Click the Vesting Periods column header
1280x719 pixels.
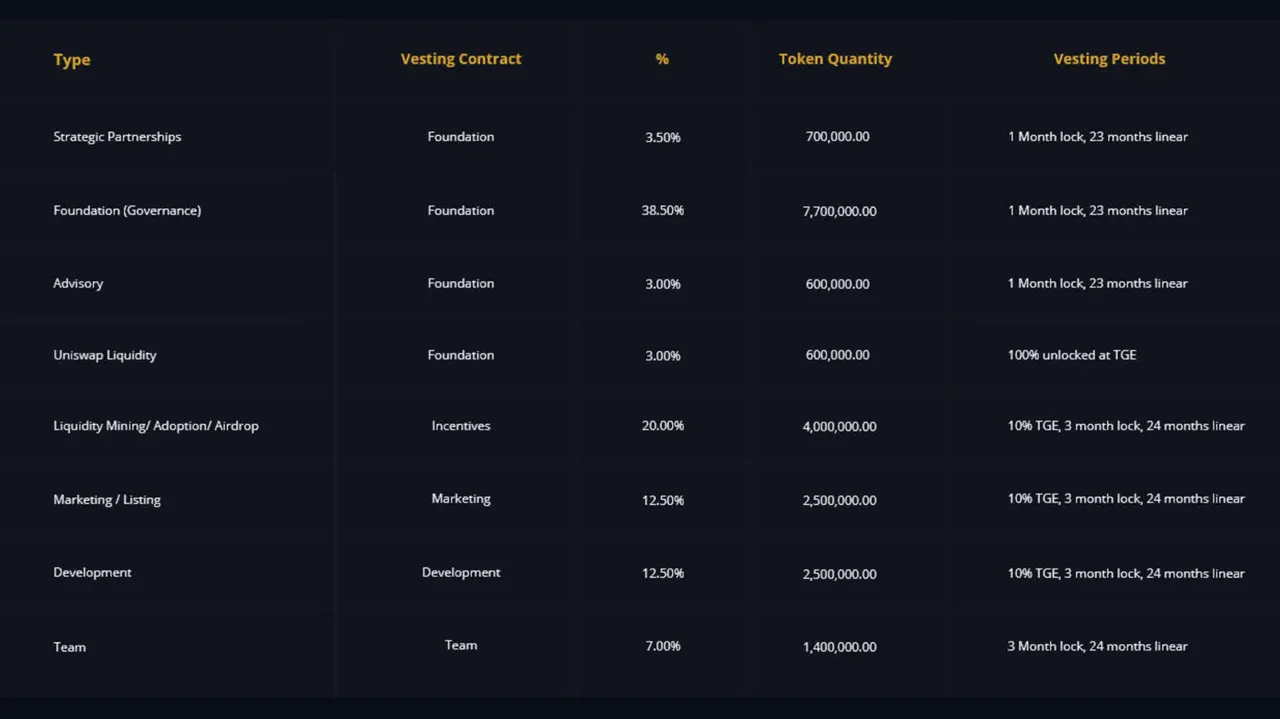pos(1109,59)
